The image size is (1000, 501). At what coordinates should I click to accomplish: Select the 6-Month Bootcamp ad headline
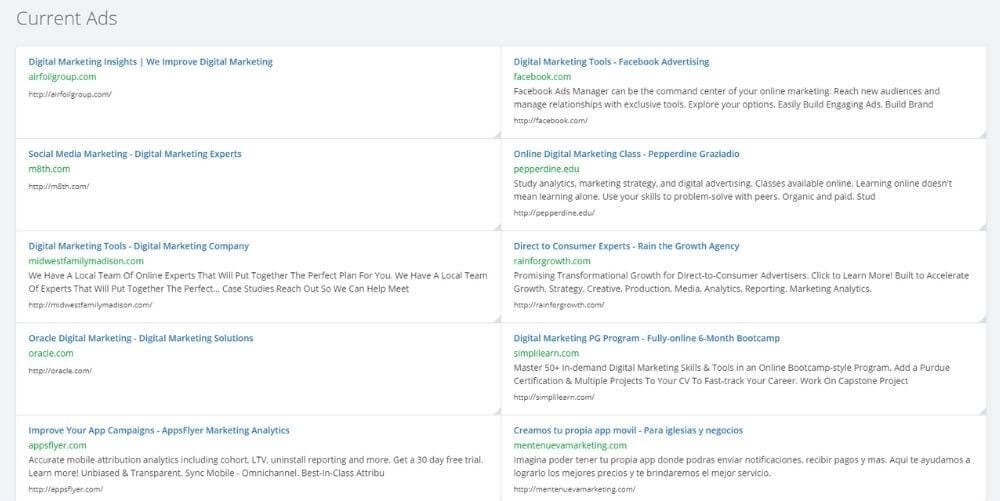[x=646, y=338]
